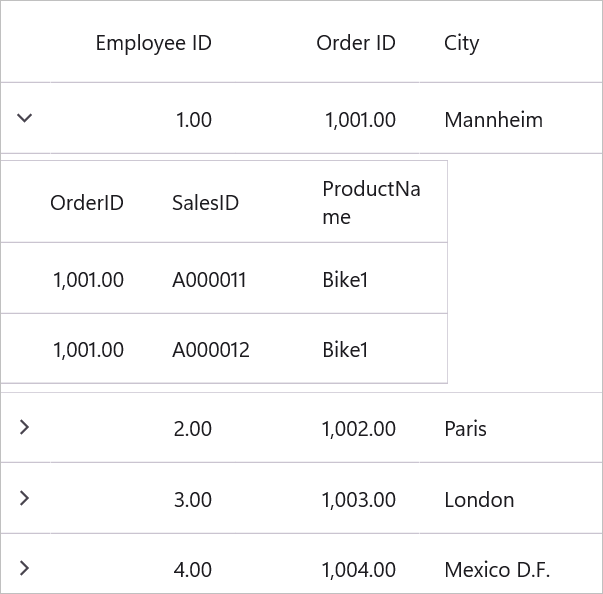
Task: Expand the Mexico D.F. row details
Action: (x=25, y=568)
